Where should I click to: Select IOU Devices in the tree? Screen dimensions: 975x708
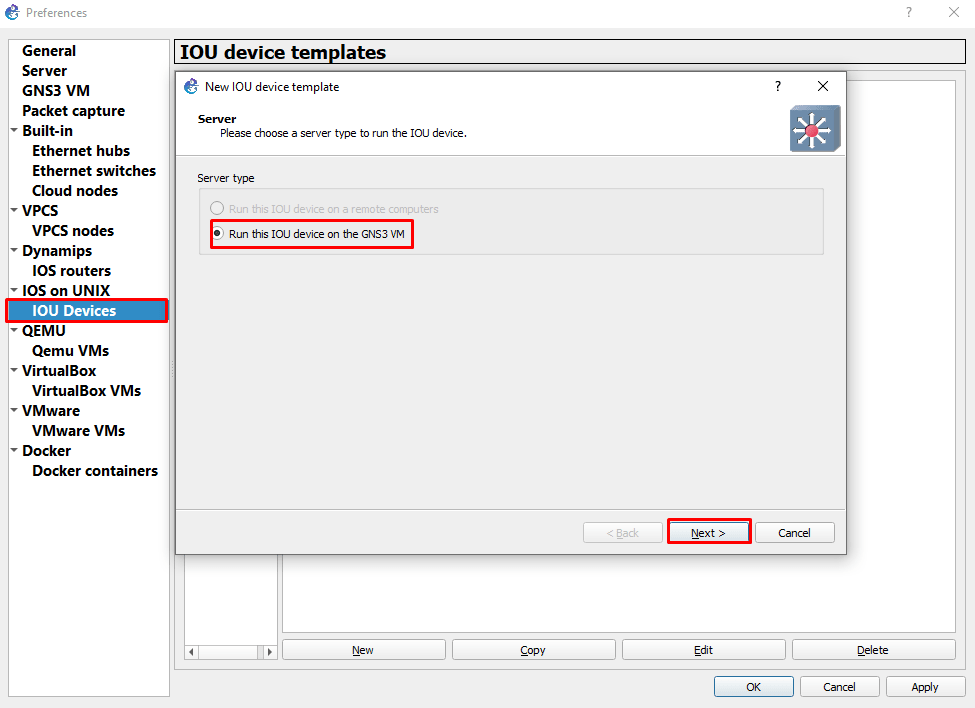coord(87,311)
